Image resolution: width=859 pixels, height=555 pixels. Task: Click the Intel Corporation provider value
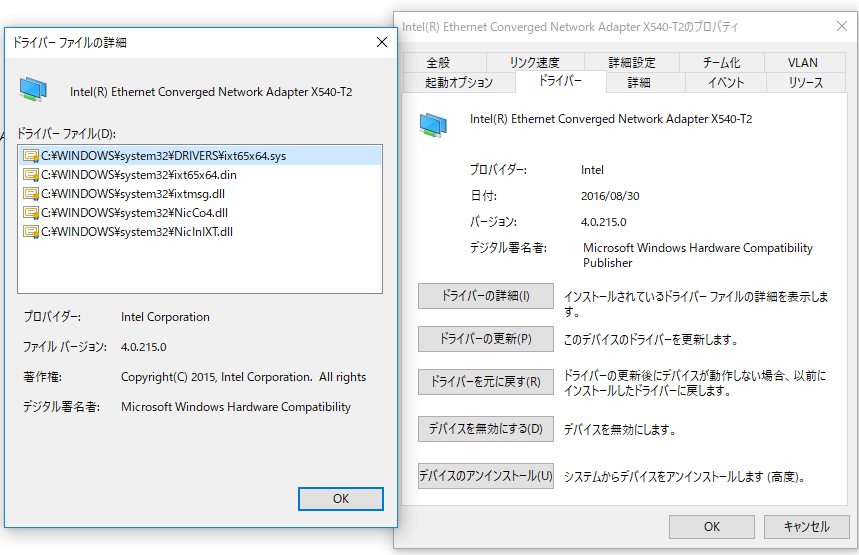165,317
